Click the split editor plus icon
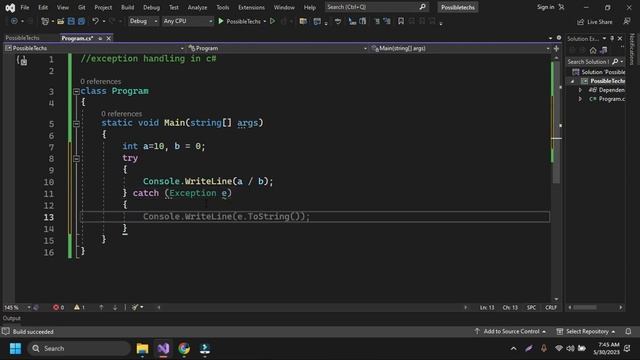640x360 pixels. click(x=556, y=48)
